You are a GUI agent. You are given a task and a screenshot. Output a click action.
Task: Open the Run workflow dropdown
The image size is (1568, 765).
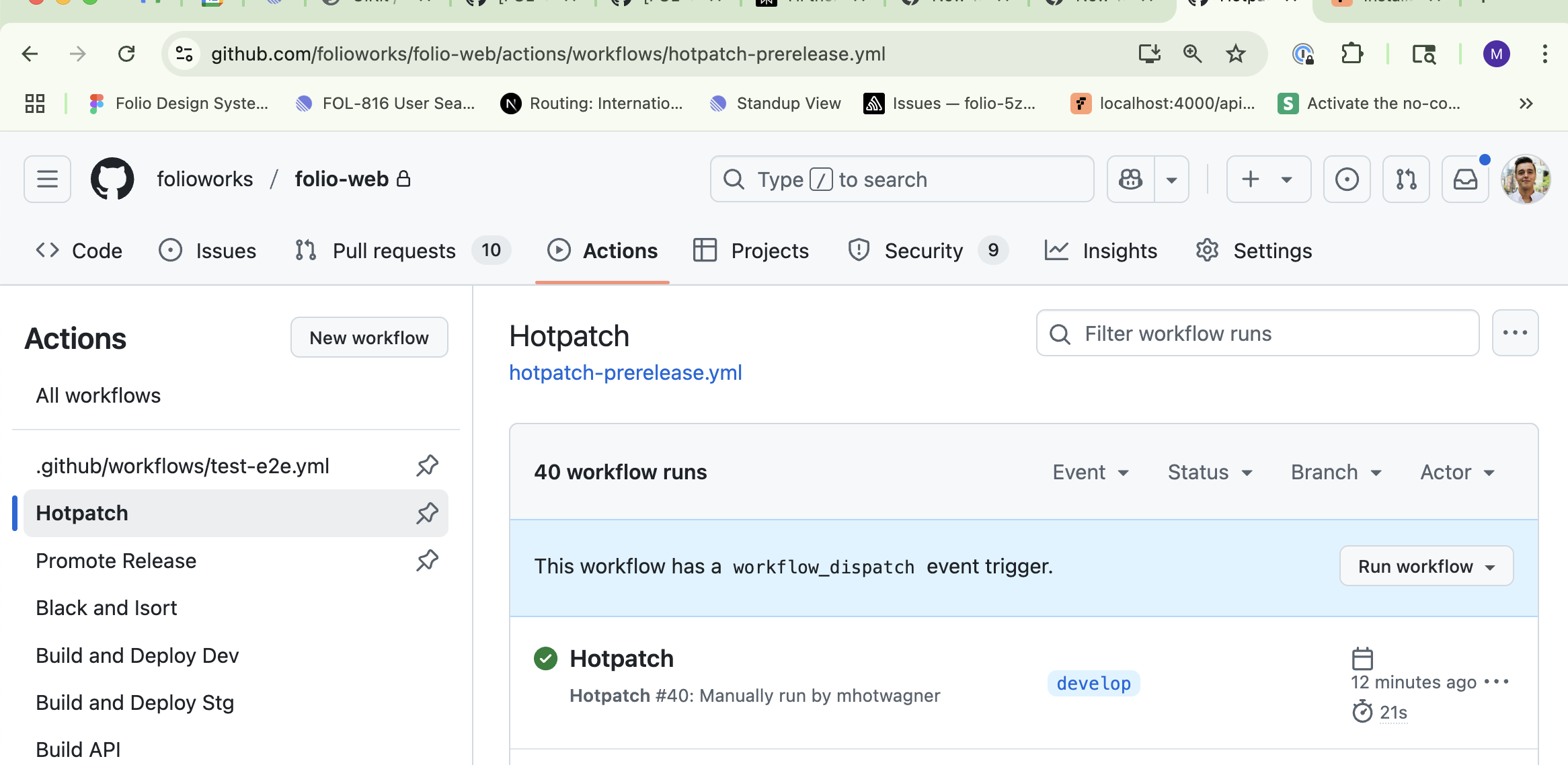(1426, 566)
